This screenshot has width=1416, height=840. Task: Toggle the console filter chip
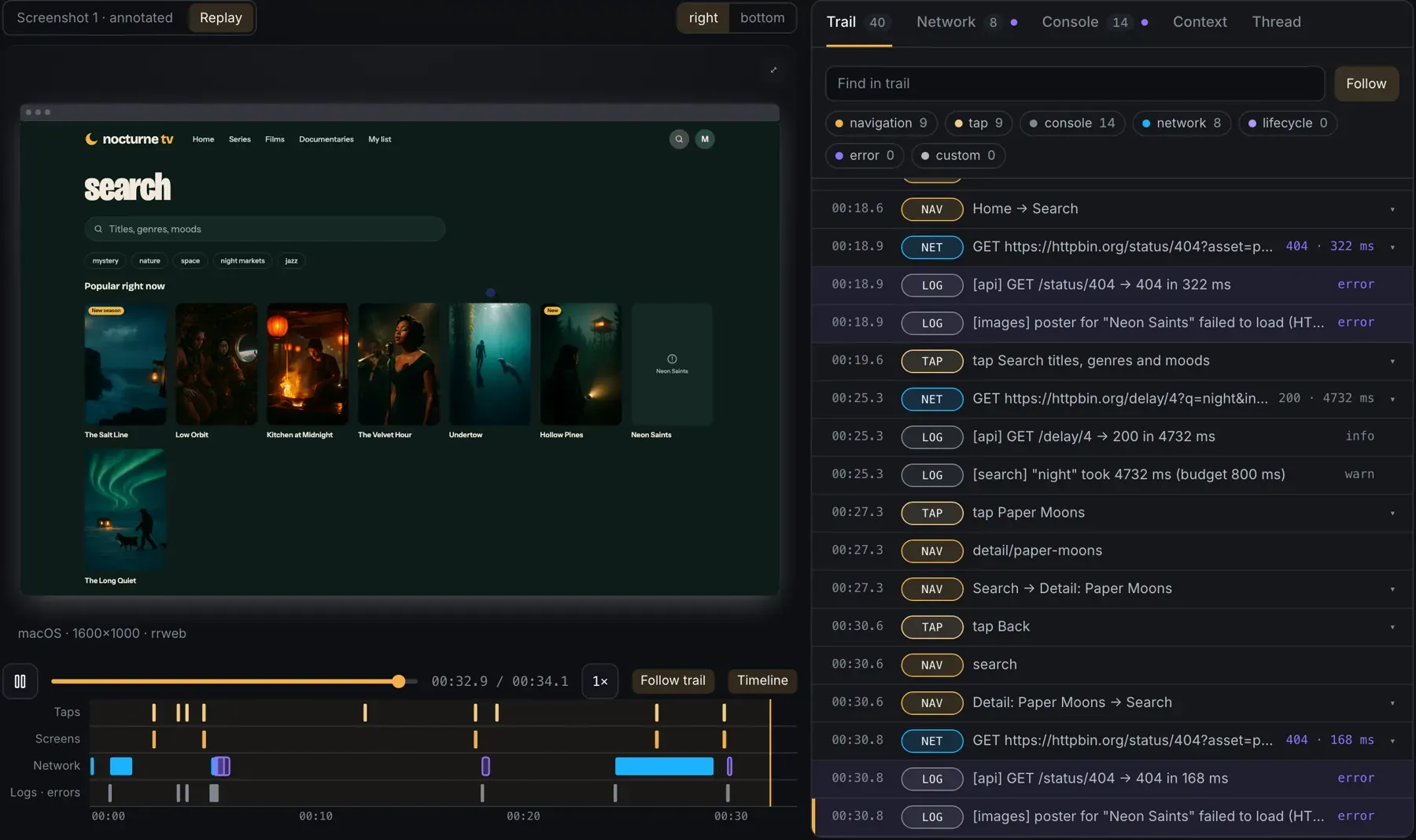[x=1072, y=123]
